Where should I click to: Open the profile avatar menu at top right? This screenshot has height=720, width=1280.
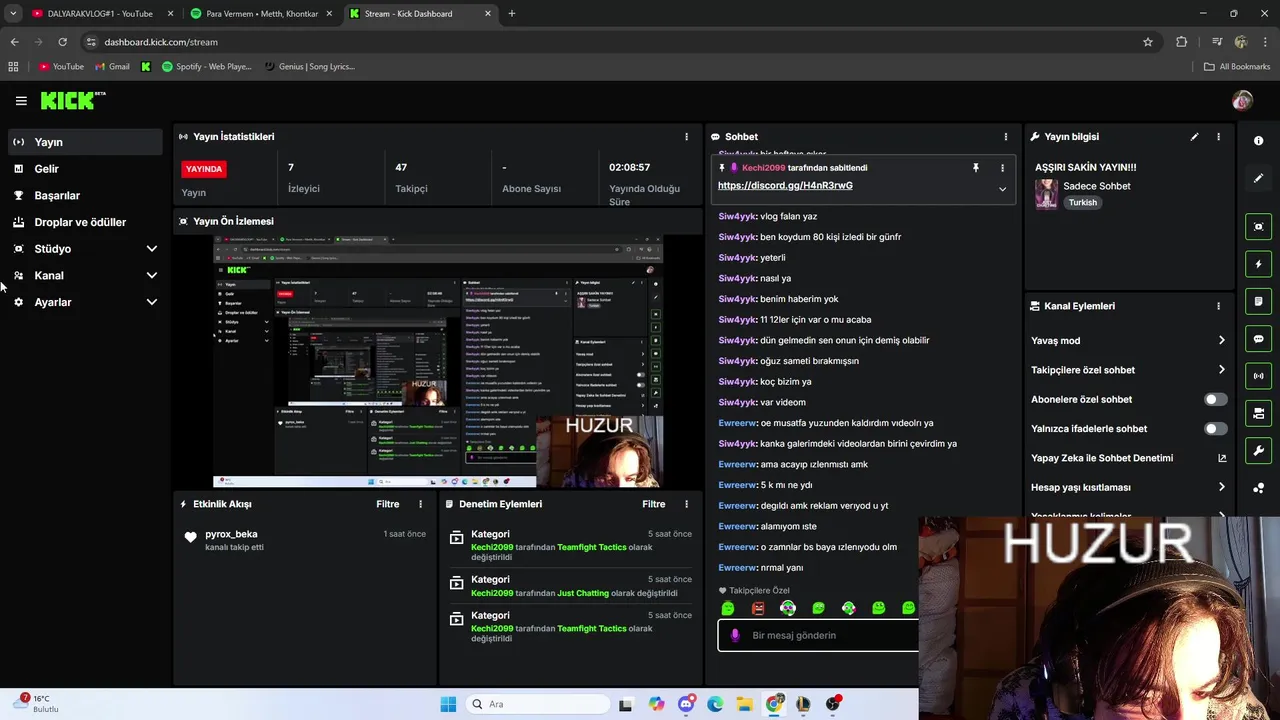(x=1242, y=101)
